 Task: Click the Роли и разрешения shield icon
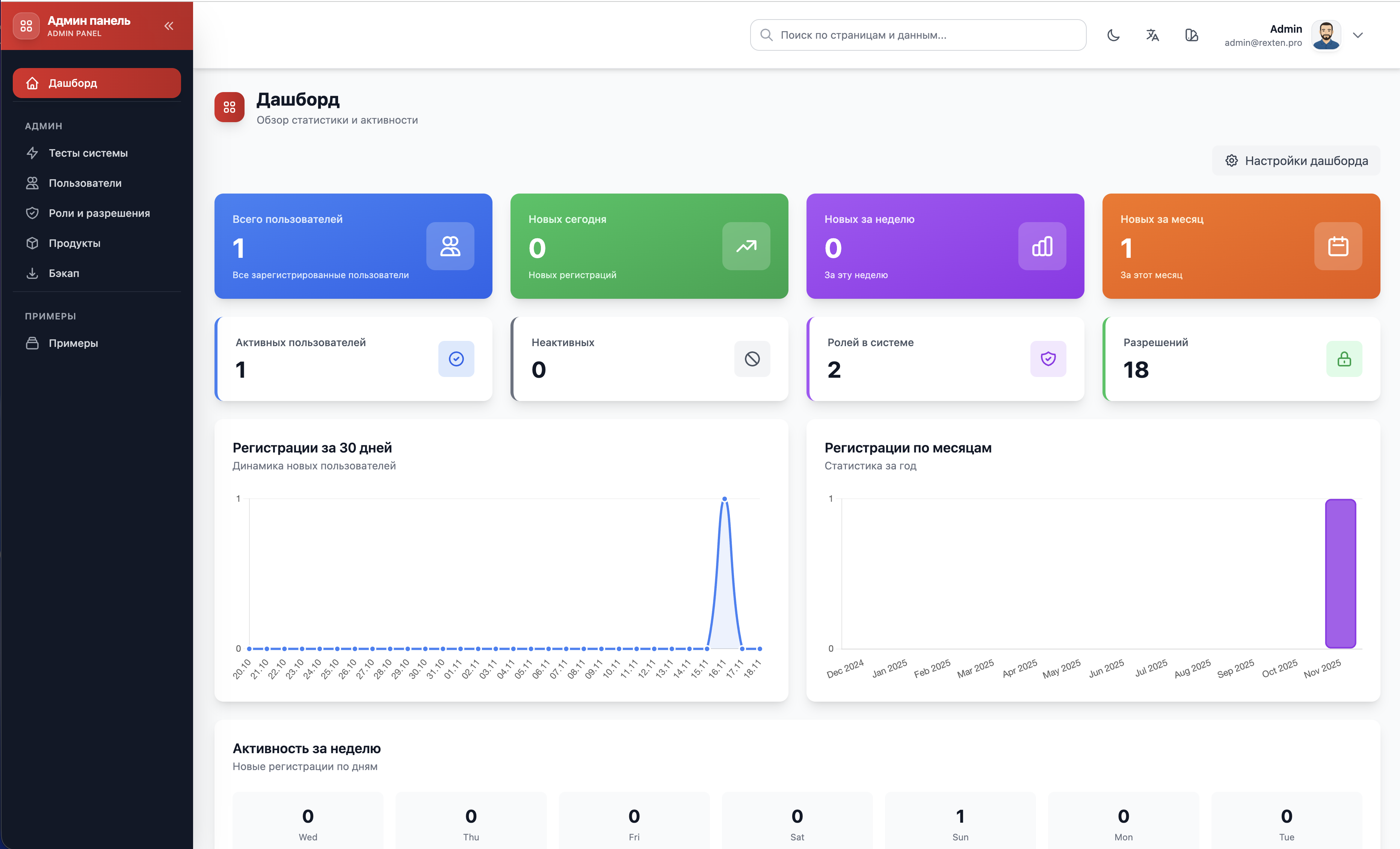click(x=32, y=213)
